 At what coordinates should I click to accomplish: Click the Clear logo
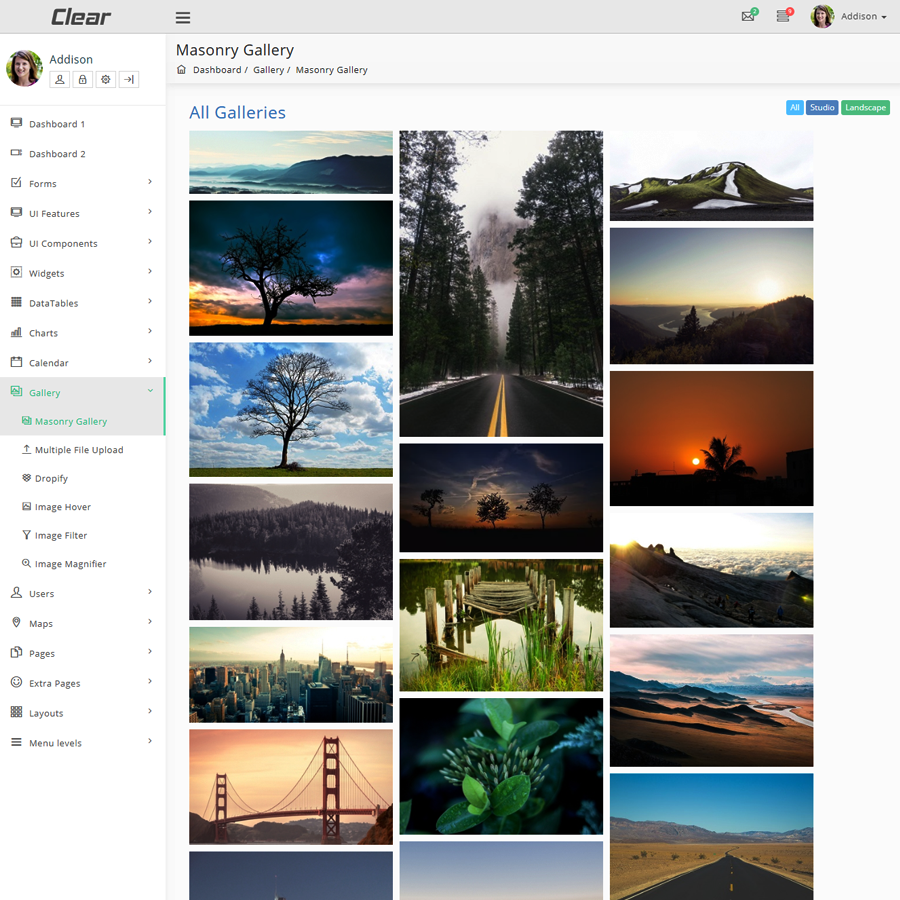click(81, 17)
